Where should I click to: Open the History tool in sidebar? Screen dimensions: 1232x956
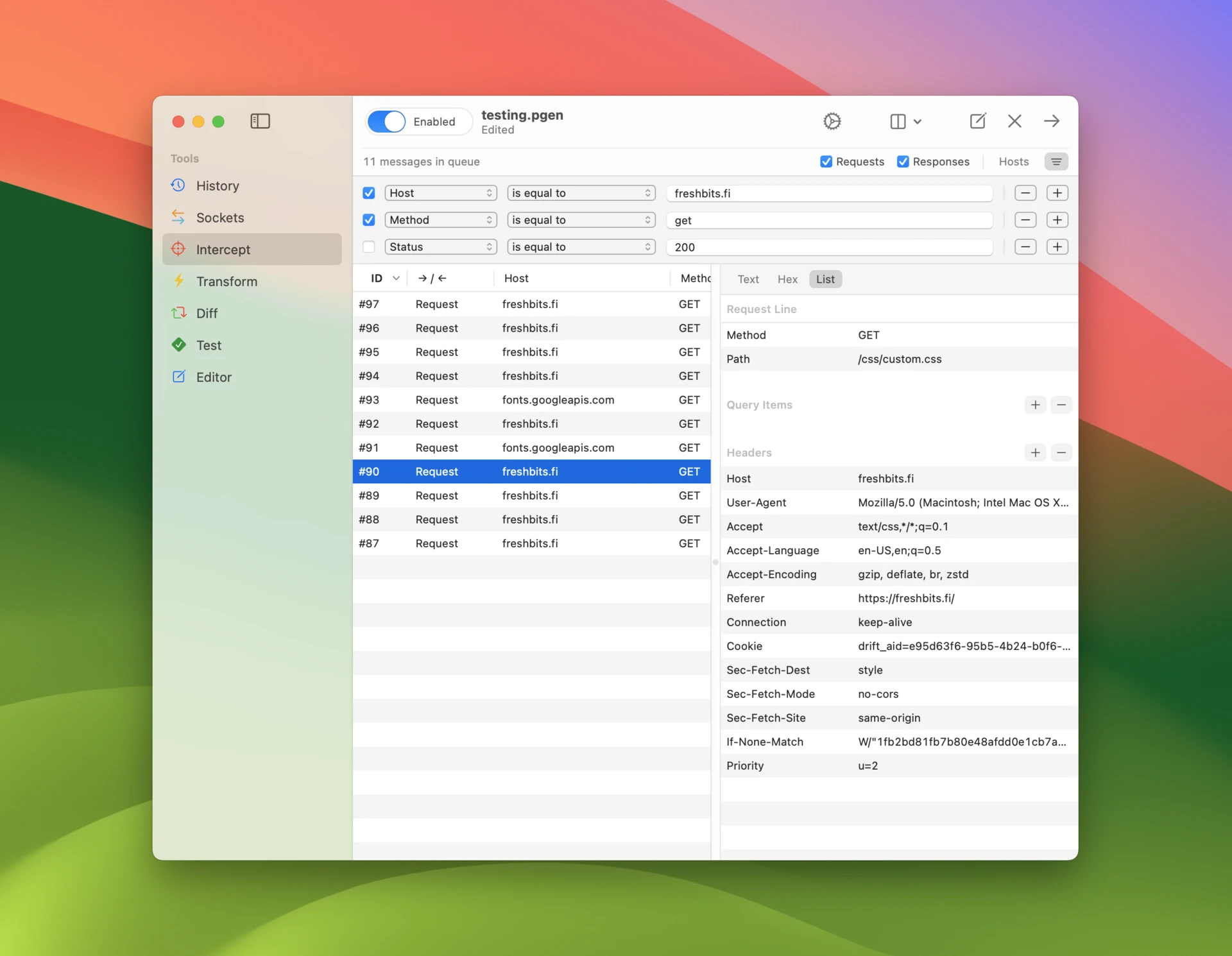coord(217,186)
